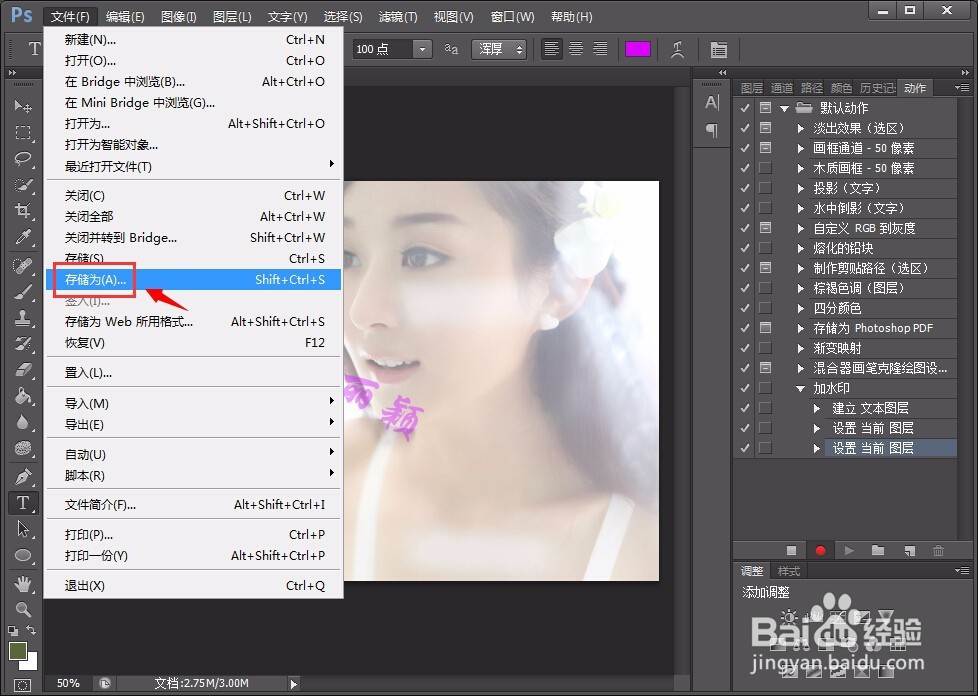
Task: Click the create warped text icon
Action: [678, 49]
